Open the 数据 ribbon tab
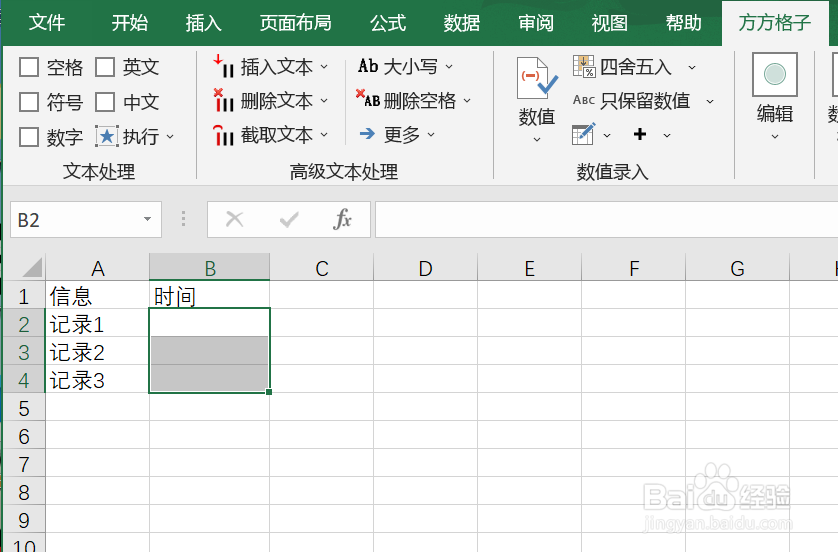This screenshot has width=838, height=552. click(462, 23)
